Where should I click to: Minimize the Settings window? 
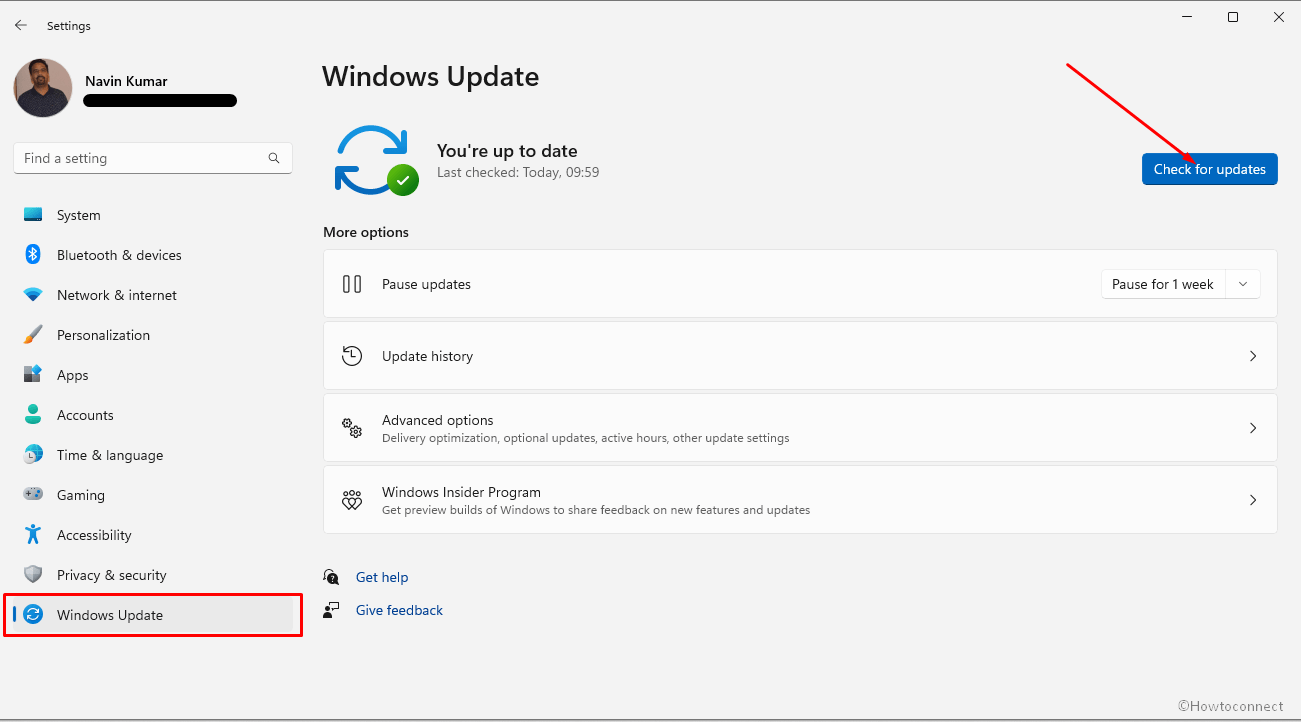(1187, 17)
